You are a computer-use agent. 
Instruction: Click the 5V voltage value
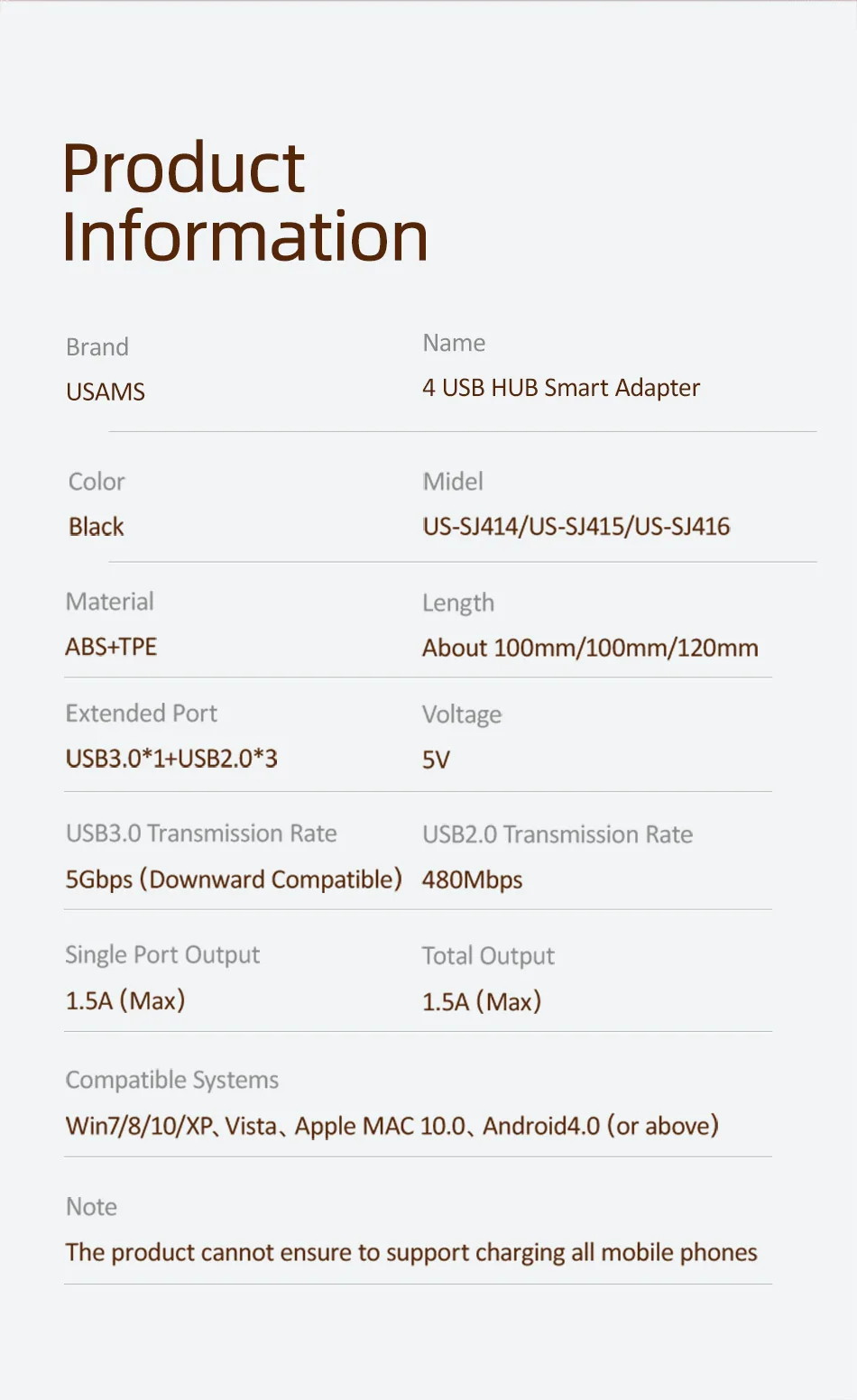click(436, 760)
